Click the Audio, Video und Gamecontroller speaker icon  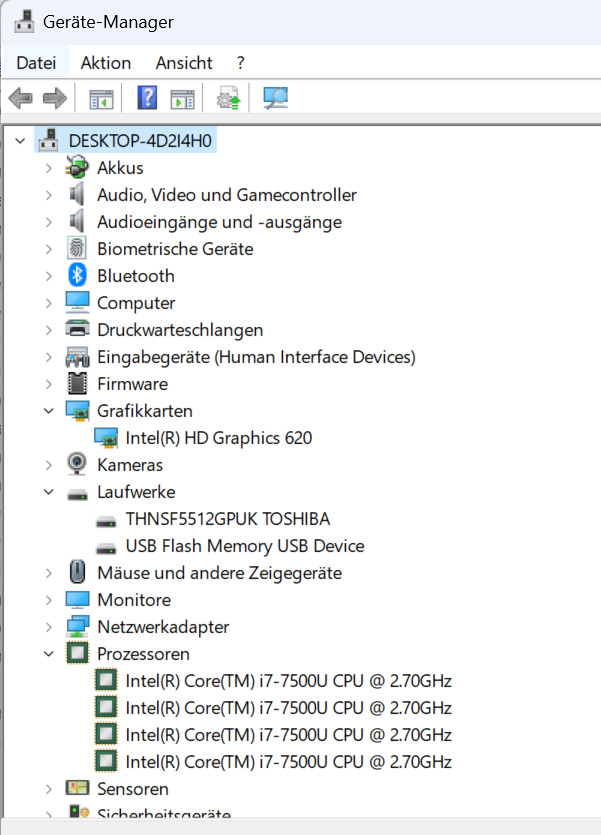coord(77,194)
